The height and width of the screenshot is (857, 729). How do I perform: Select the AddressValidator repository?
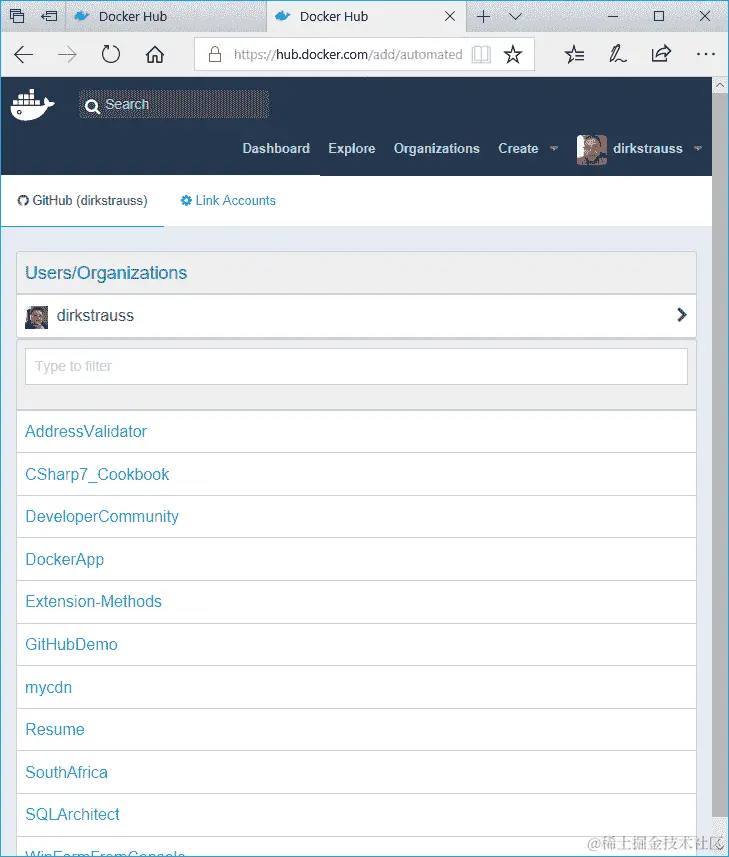click(x=86, y=431)
